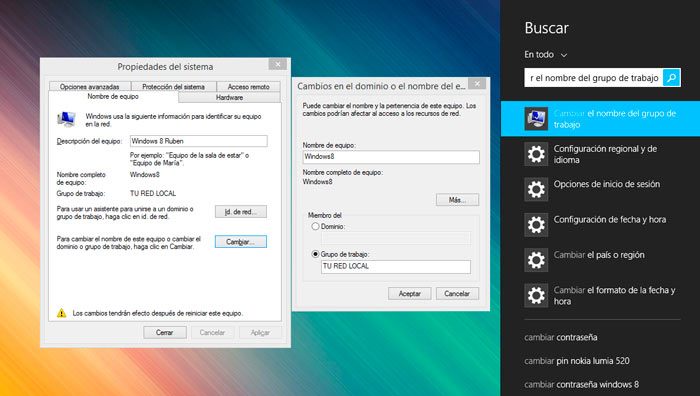Click Cancelar in the domain changes dialog
The height and width of the screenshot is (396, 700).
[x=457, y=293]
